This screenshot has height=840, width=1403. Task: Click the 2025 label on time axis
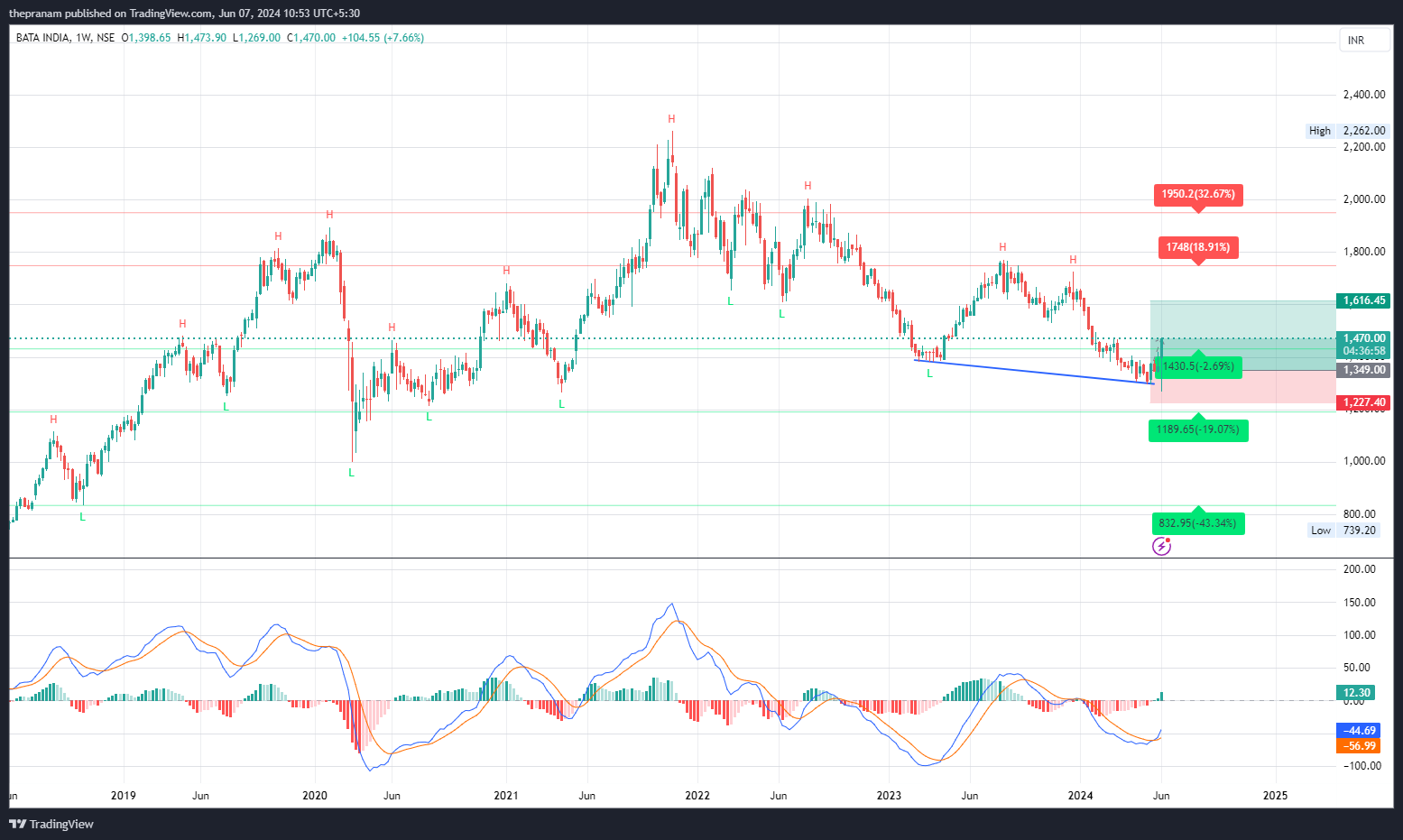click(x=1275, y=796)
